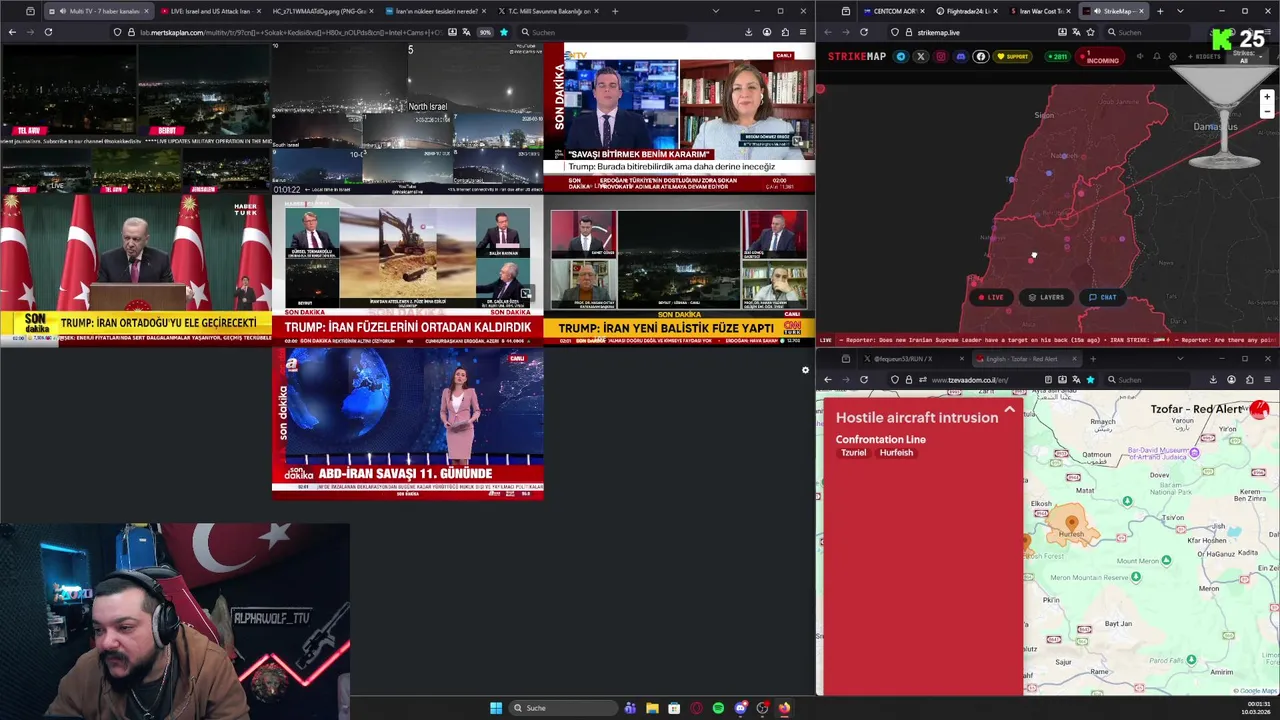Open StrikeMap Telegram channel icon
1280x720 pixels.
pos(901,56)
